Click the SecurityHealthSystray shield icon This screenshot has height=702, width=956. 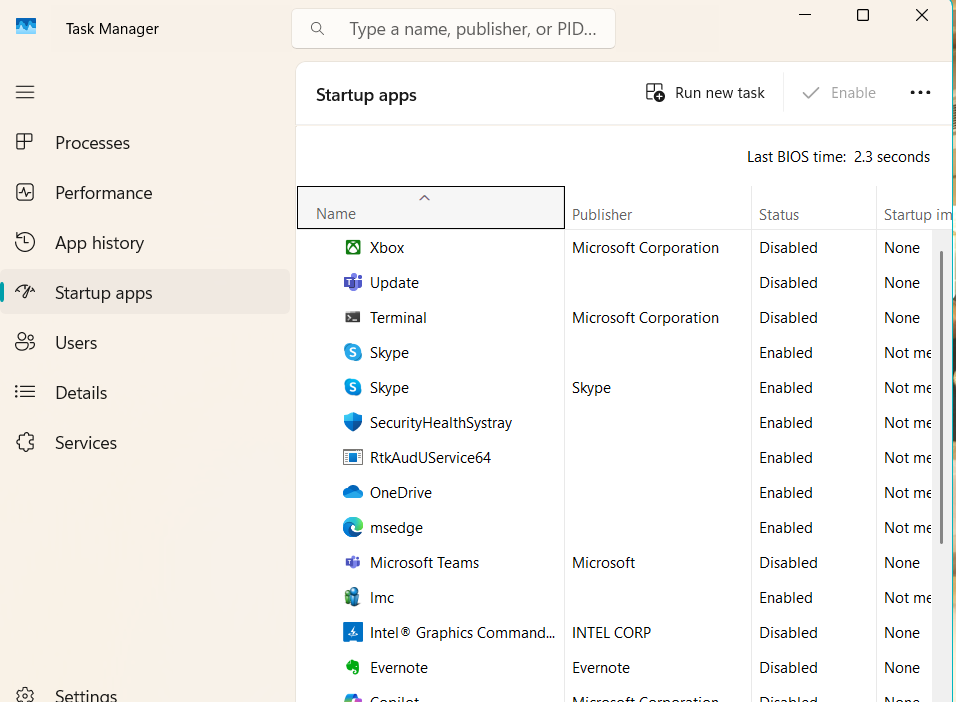pyautogui.click(x=352, y=422)
